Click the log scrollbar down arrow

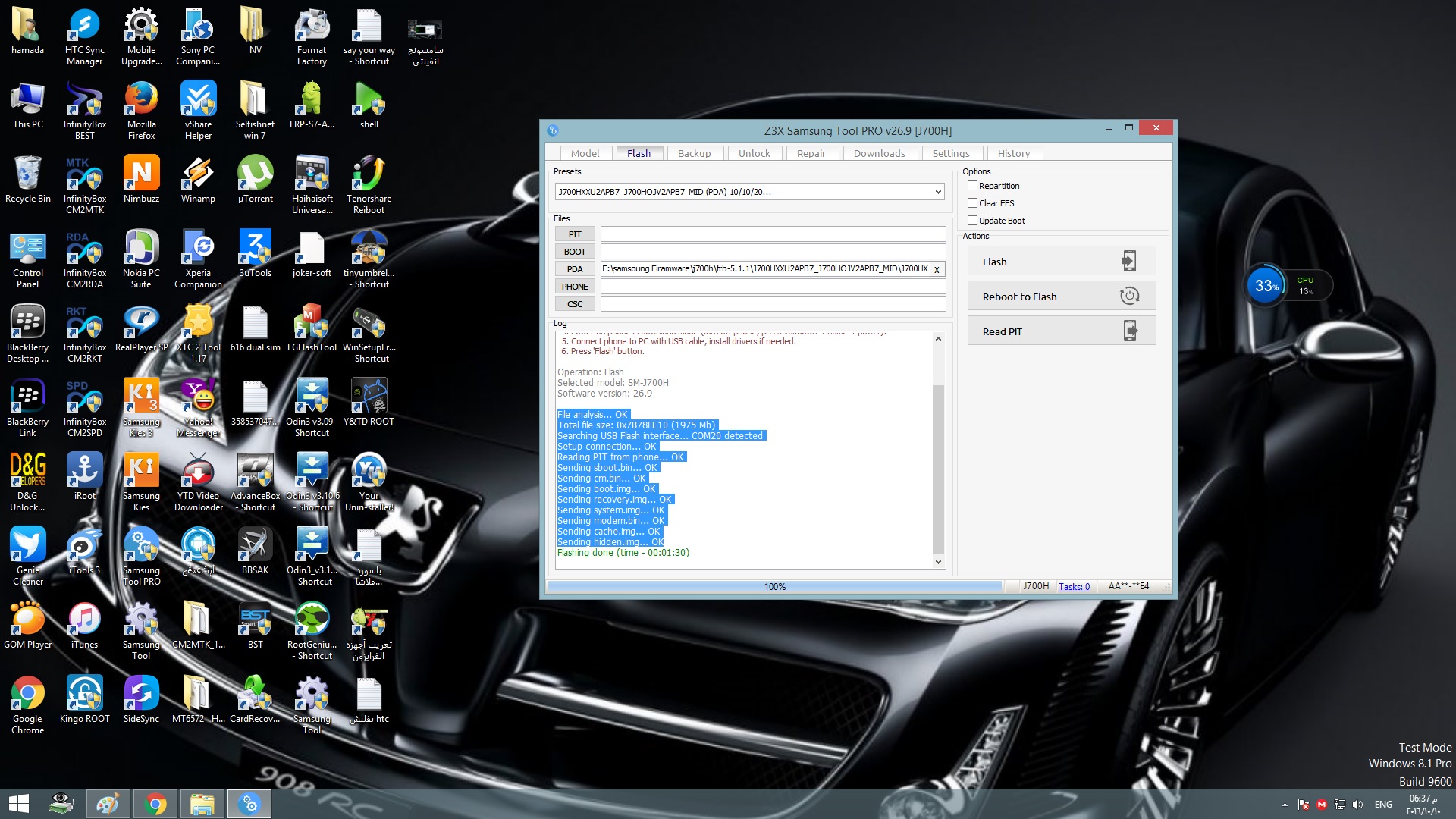[938, 562]
